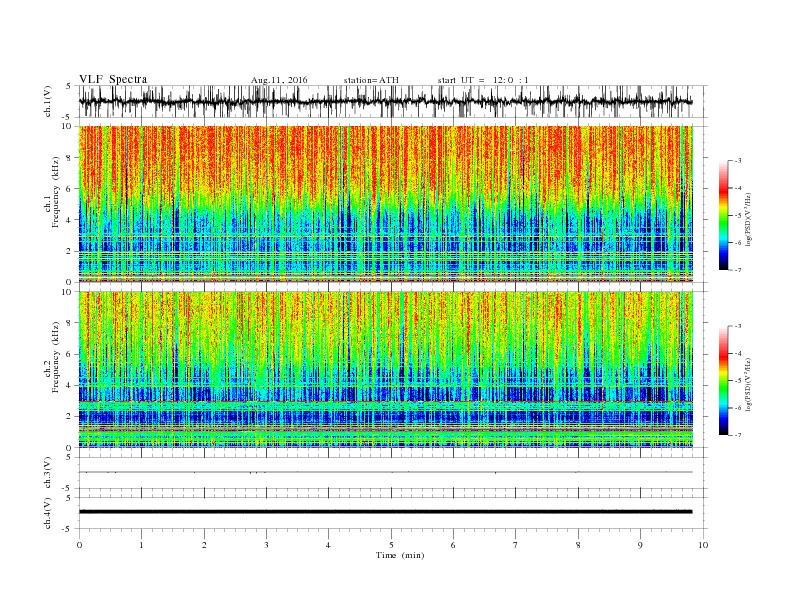Click the "start UT = 12:0 :1" header text
792x612 pixels.
483,80
